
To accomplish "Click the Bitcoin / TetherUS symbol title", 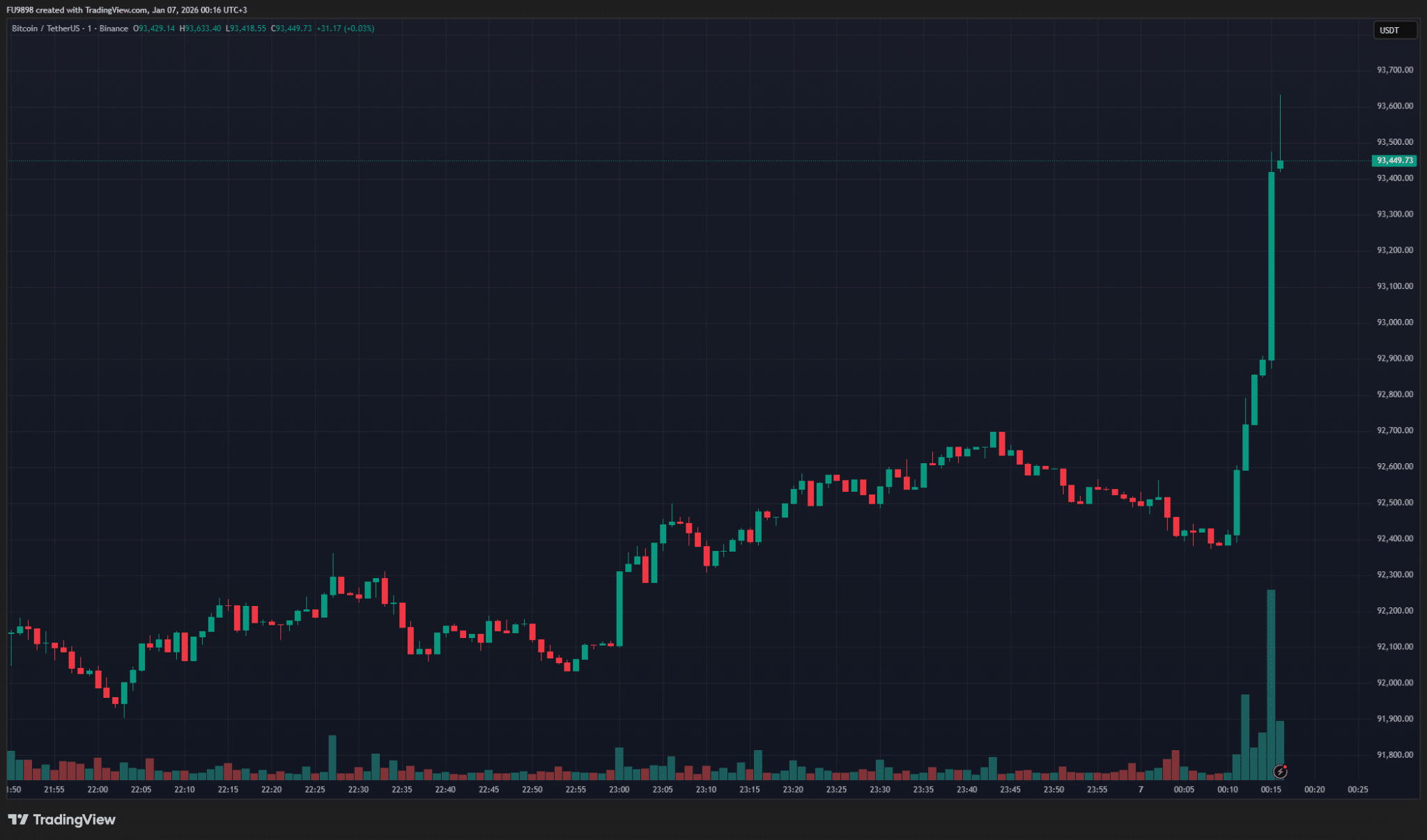I will [45, 29].
